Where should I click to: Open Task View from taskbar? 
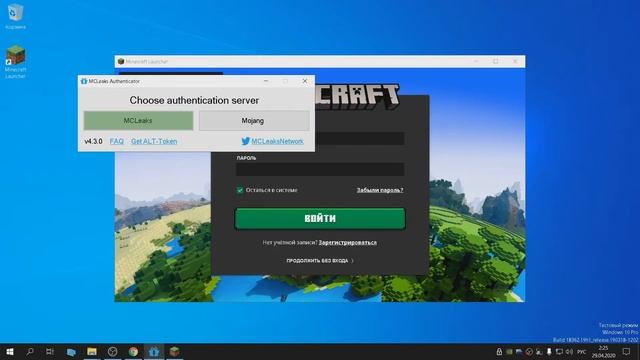pyautogui.click(x=50, y=351)
